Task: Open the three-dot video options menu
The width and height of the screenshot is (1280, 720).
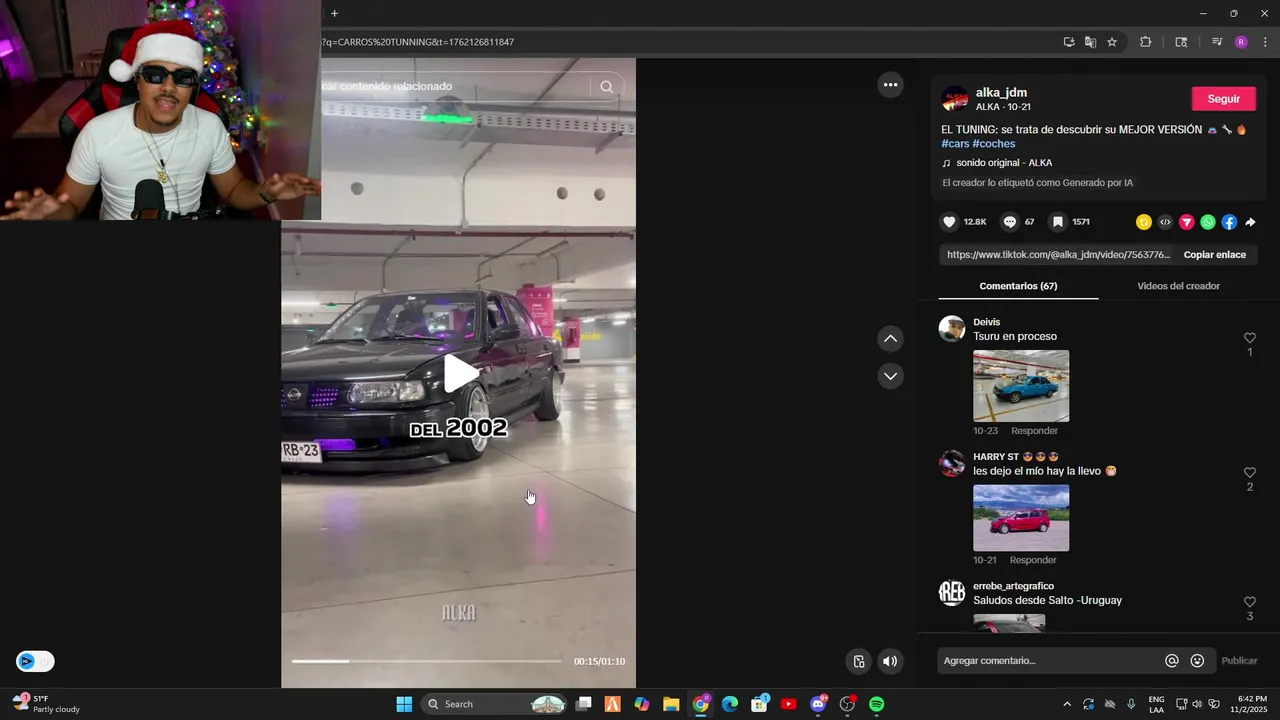Action: (890, 85)
